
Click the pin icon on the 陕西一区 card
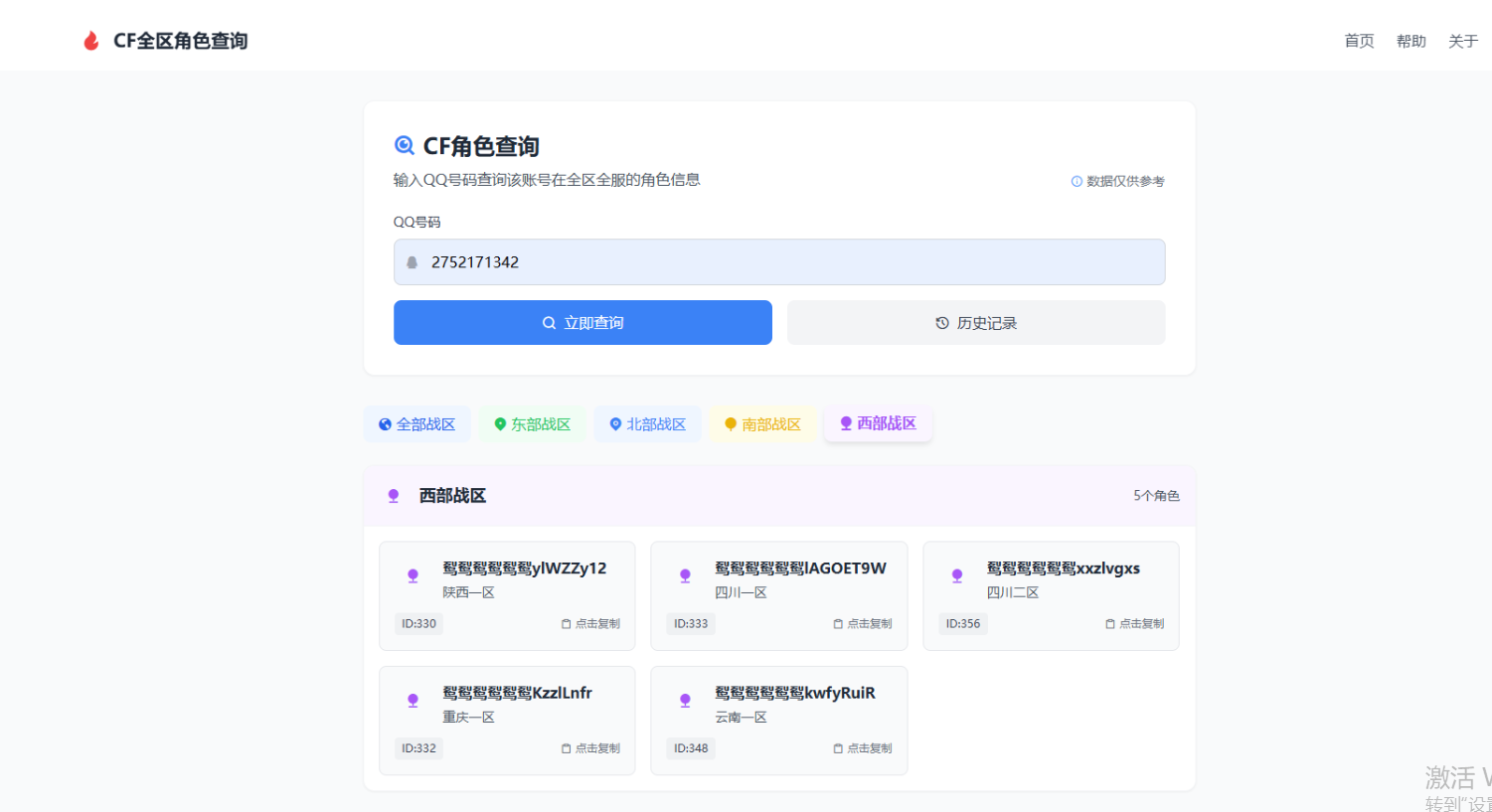click(413, 575)
